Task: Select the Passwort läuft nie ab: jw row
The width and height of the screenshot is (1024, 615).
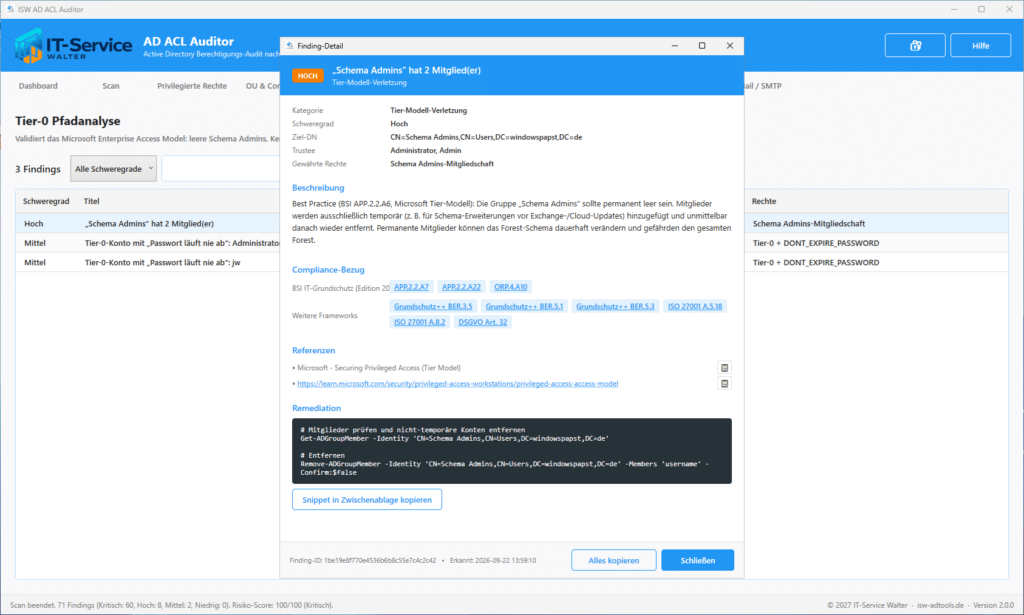Action: coord(149,262)
